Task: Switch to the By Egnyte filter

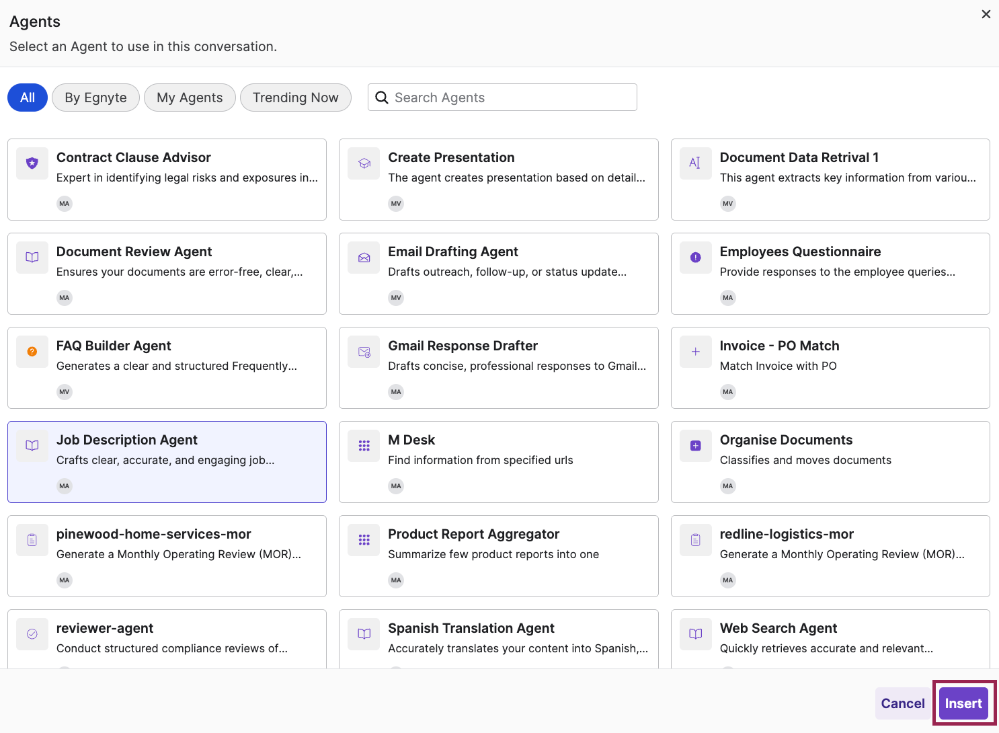Action: (96, 98)
